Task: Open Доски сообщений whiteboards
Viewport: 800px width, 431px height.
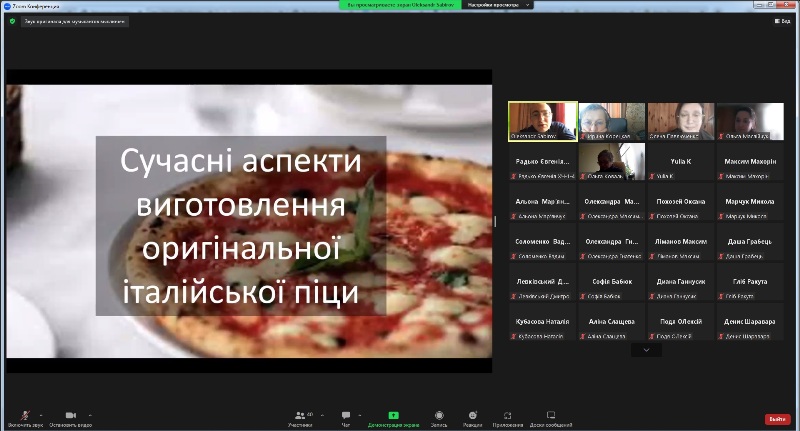Action: pos(551,417)
